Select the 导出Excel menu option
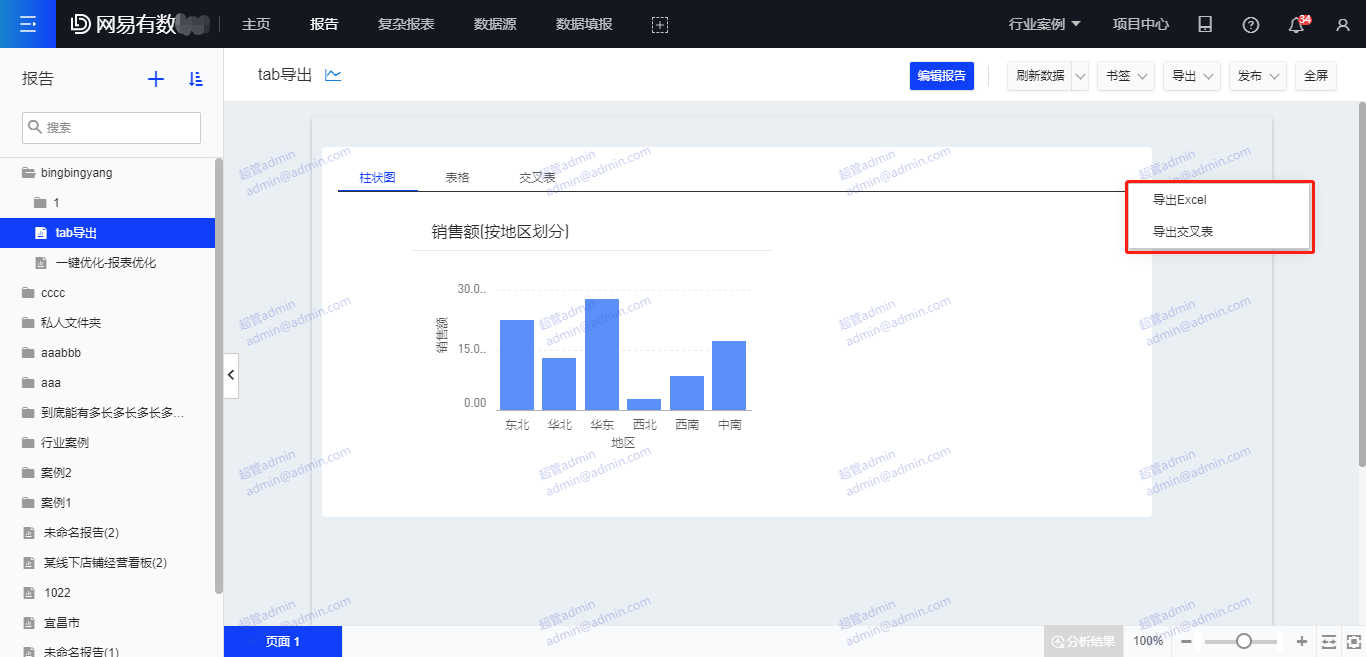1366x657 pixels. [1180, 200]
